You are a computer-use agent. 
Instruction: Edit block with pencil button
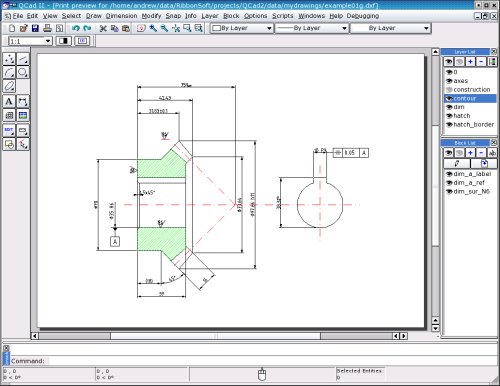(457, 163)
